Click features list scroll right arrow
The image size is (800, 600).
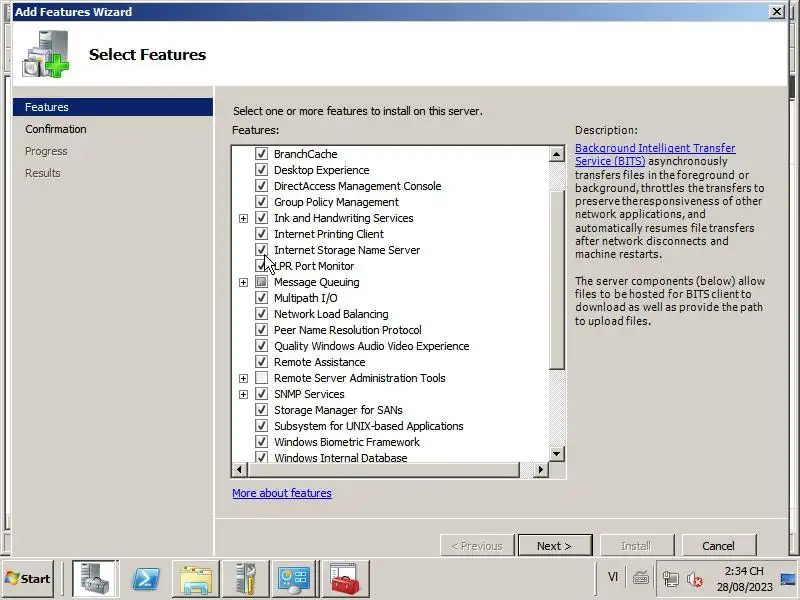pyautogui.click(x=540, y=469)
